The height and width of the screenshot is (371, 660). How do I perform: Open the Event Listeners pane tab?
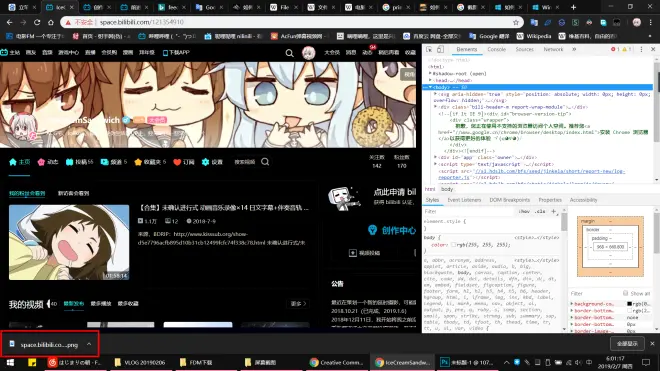coord(464,200)
